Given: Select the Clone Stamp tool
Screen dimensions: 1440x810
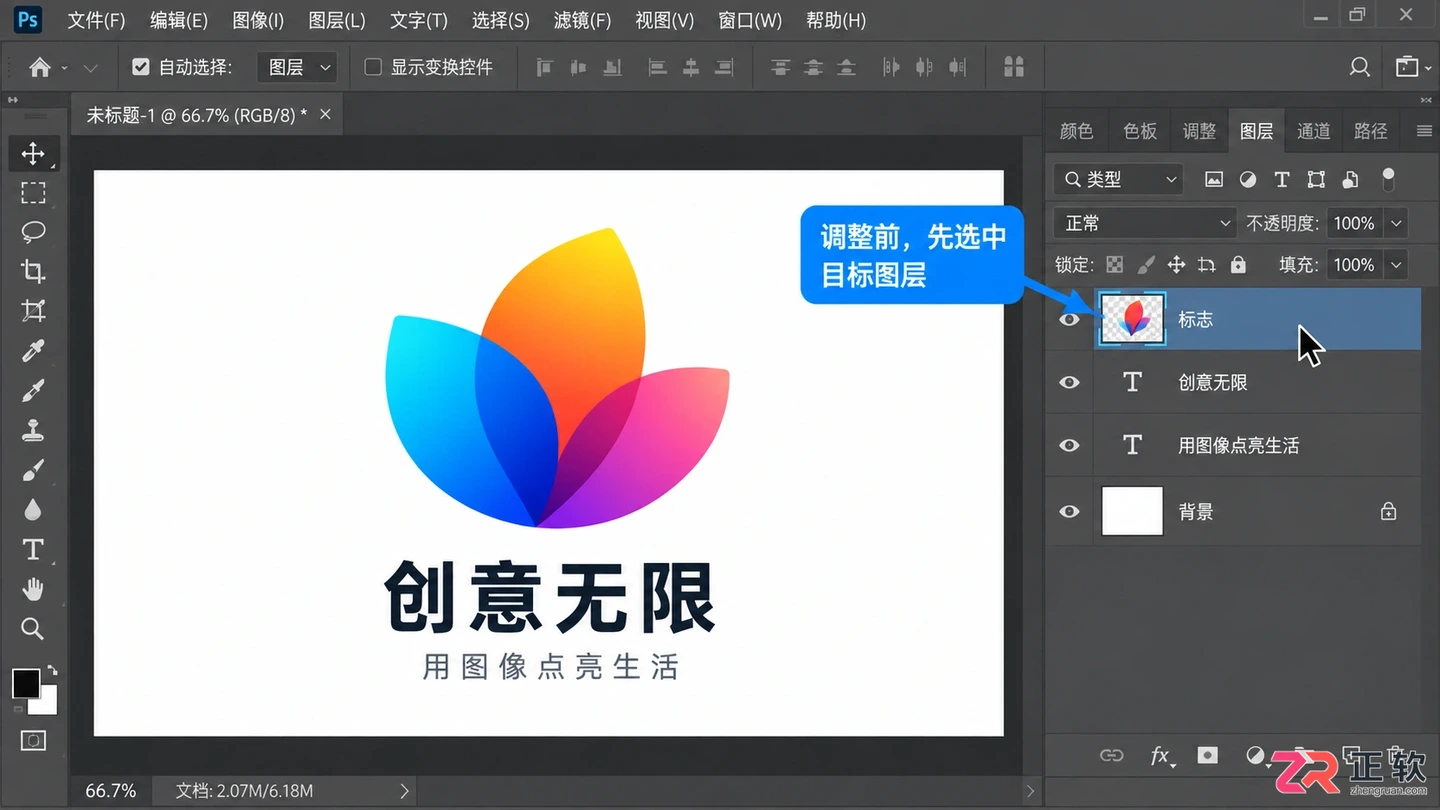Looking at the screenshot, I should click(x=33, y=430).
